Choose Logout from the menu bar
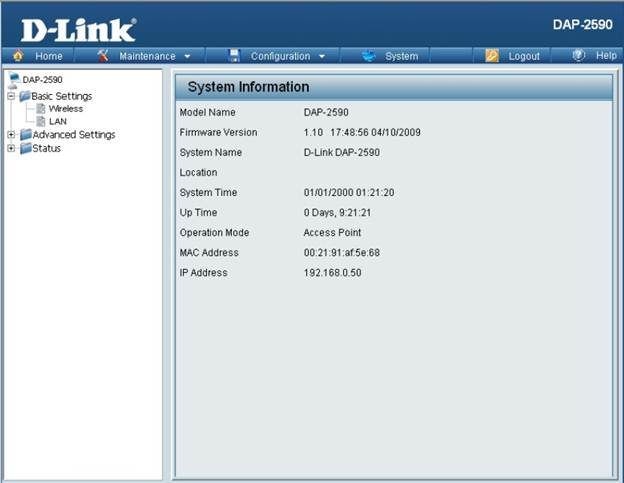The height and width of the screenshot is (483, 624). pyautogui.click(x=524, y=56)
